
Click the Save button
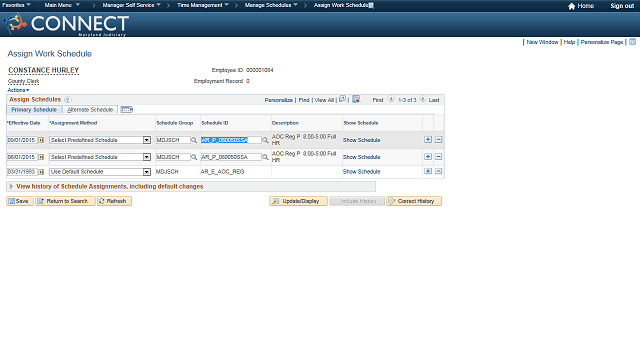pyautogui.click(x=20, y=201)
